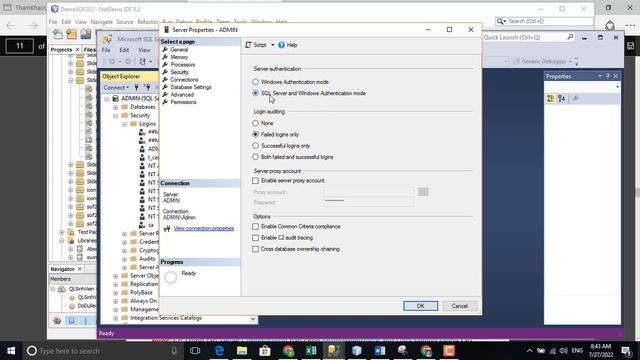Click the Quick Launch input field
Image resolution: width=640 pixels, height=360 pixels.
[524, 37]
